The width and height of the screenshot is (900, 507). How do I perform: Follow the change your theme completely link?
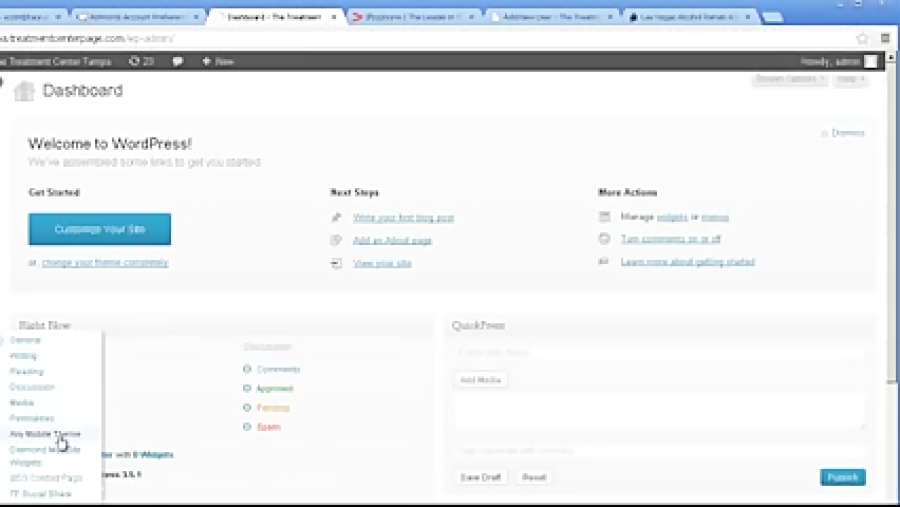point(105,262)
